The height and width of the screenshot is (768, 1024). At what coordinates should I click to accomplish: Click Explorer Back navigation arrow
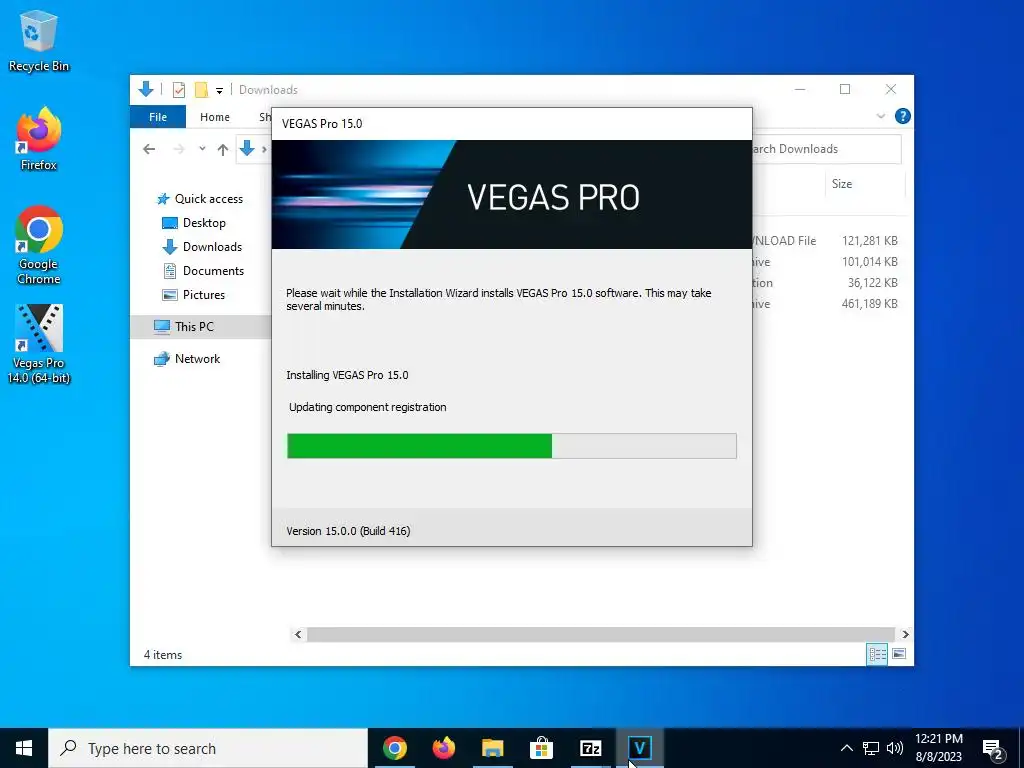coord(149,150)
